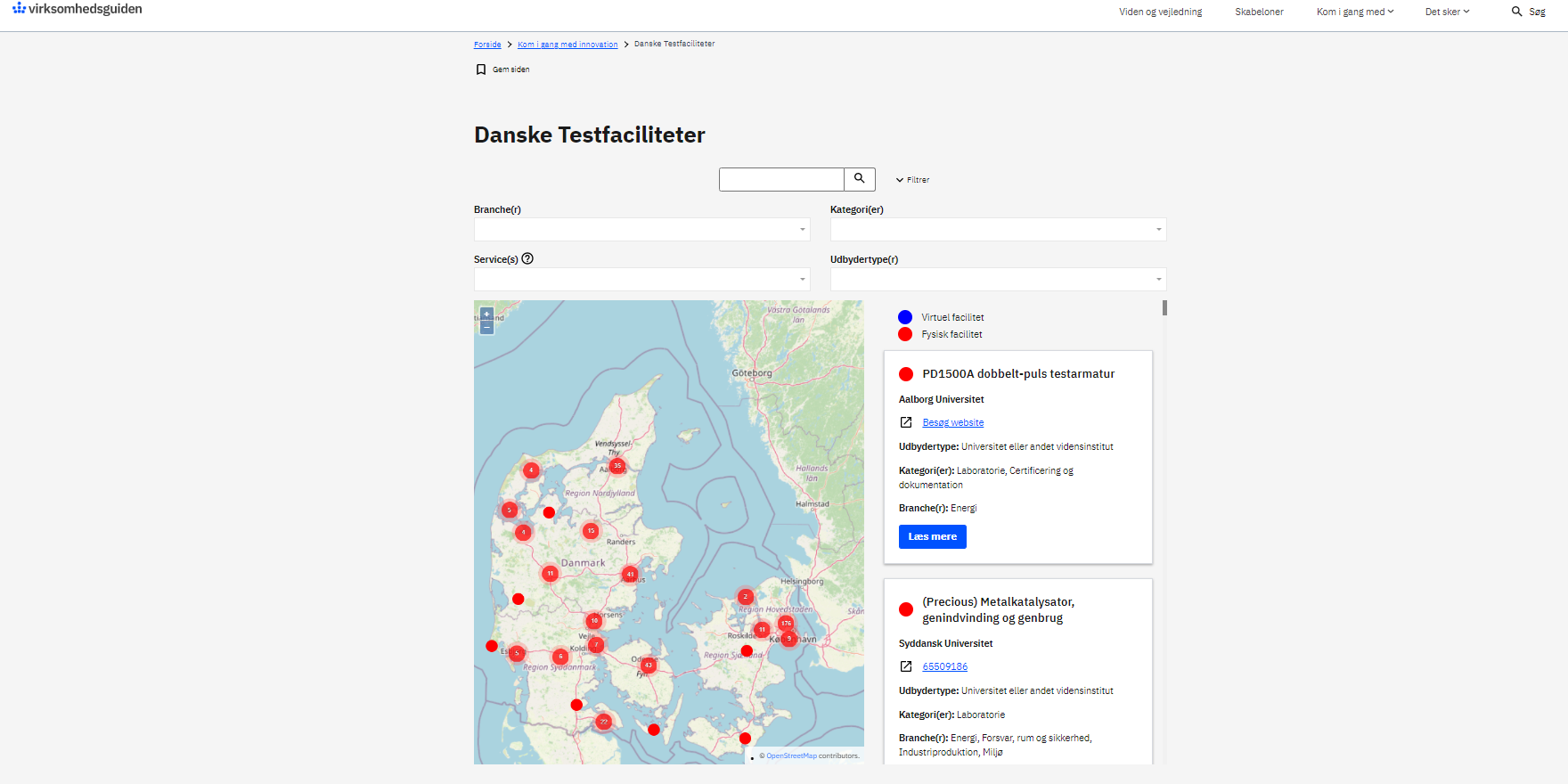
Task: Click the single red marker west of Esbjerg
Action: [492, 646]
